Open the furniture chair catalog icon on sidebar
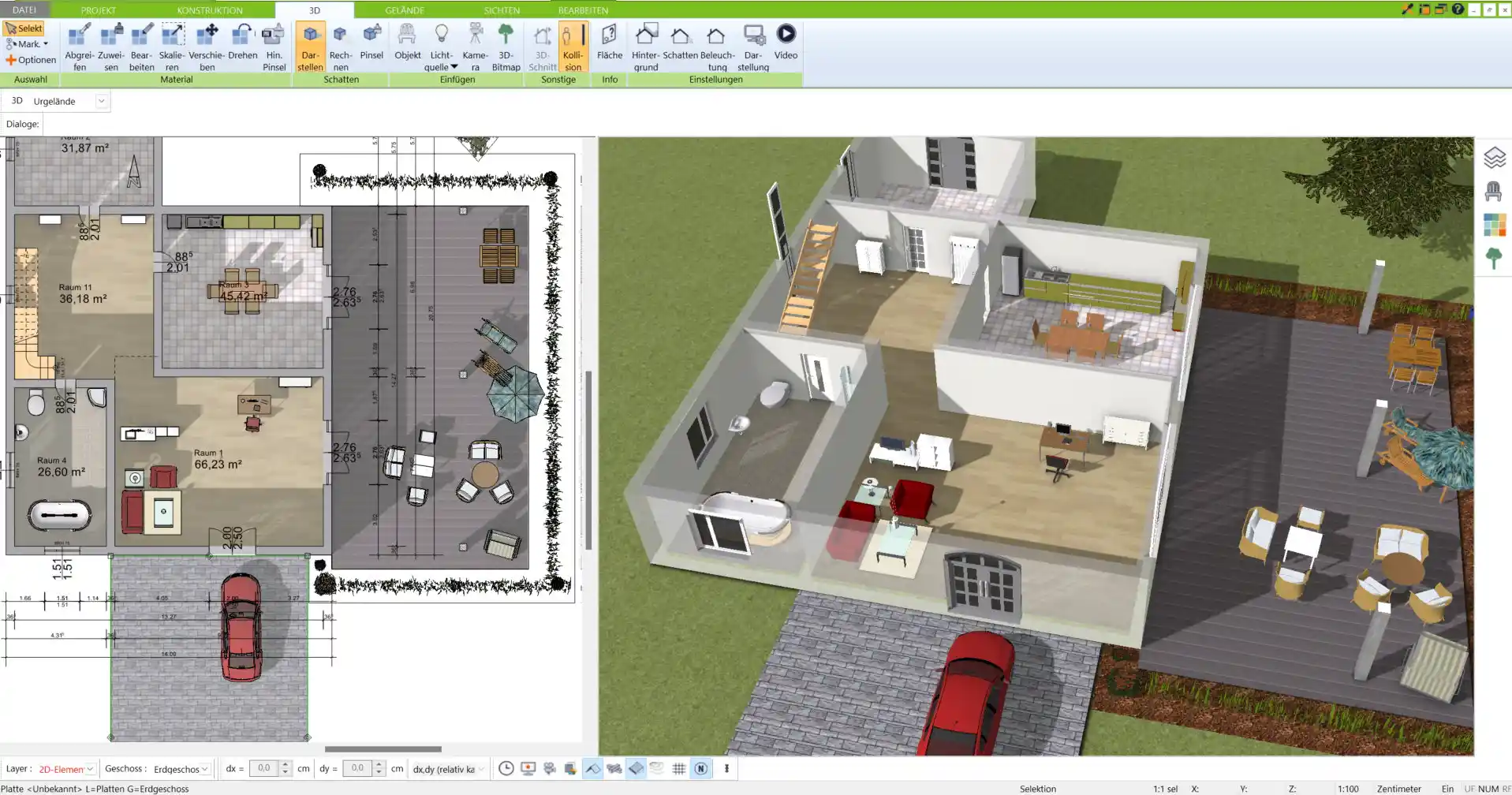Image resolution: width=1512 pixels, height=795 pixels. pyautogui.click(x=1493, y=191)
